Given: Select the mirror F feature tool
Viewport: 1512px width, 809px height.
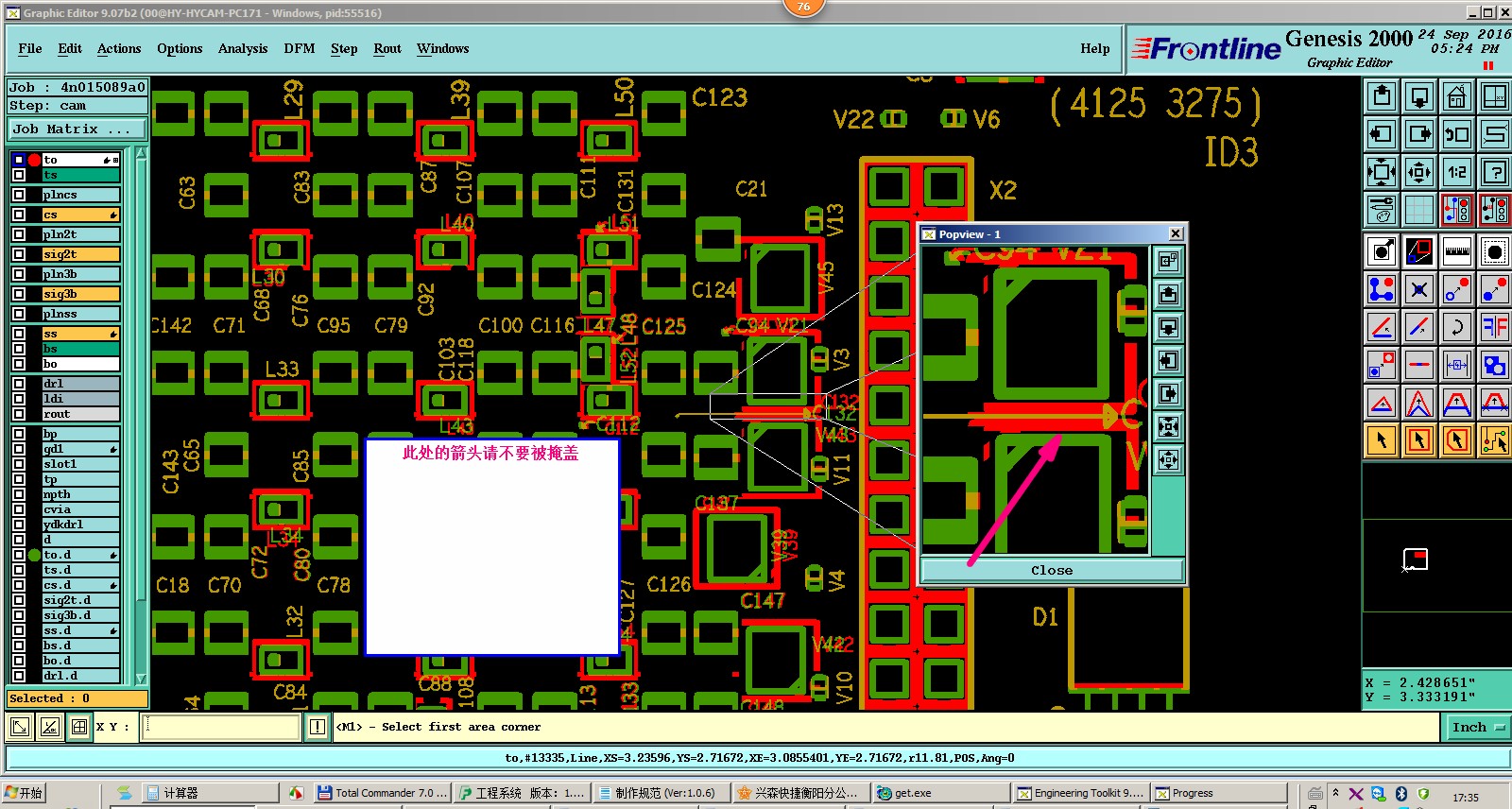Looking at the screenshot, I should (x=1495, y=327).
